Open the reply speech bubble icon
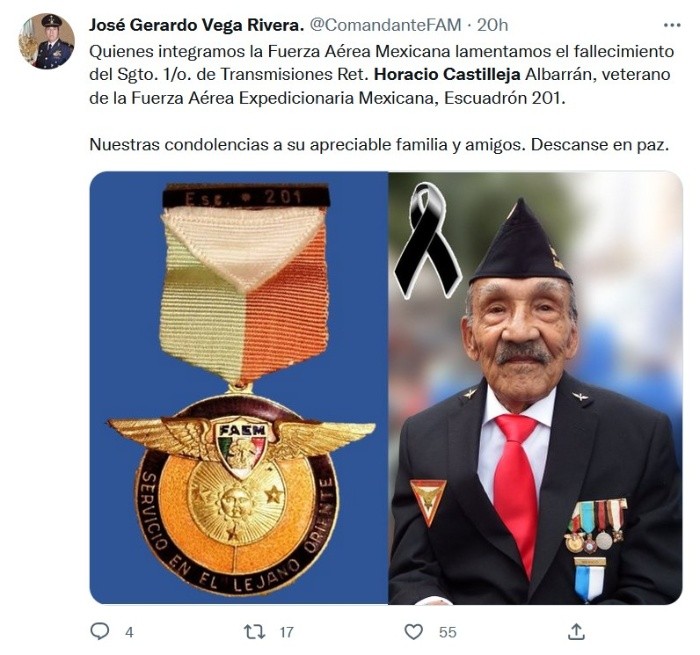This screenshot has width=700, height=655. pos(100,631)
